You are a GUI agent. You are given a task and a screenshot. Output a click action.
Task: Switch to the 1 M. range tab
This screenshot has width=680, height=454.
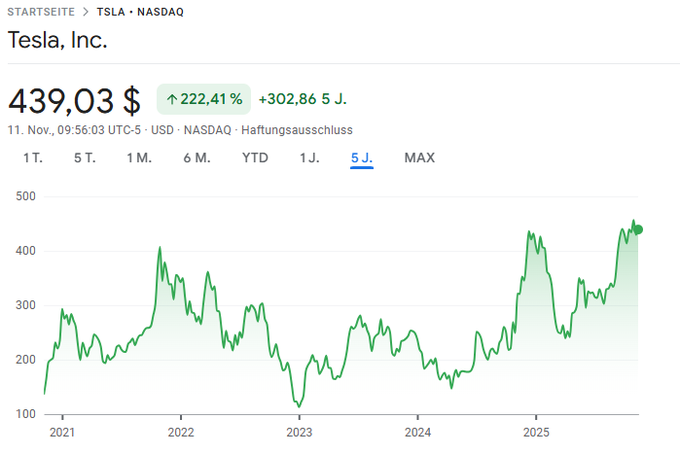(x=139, y=158)
